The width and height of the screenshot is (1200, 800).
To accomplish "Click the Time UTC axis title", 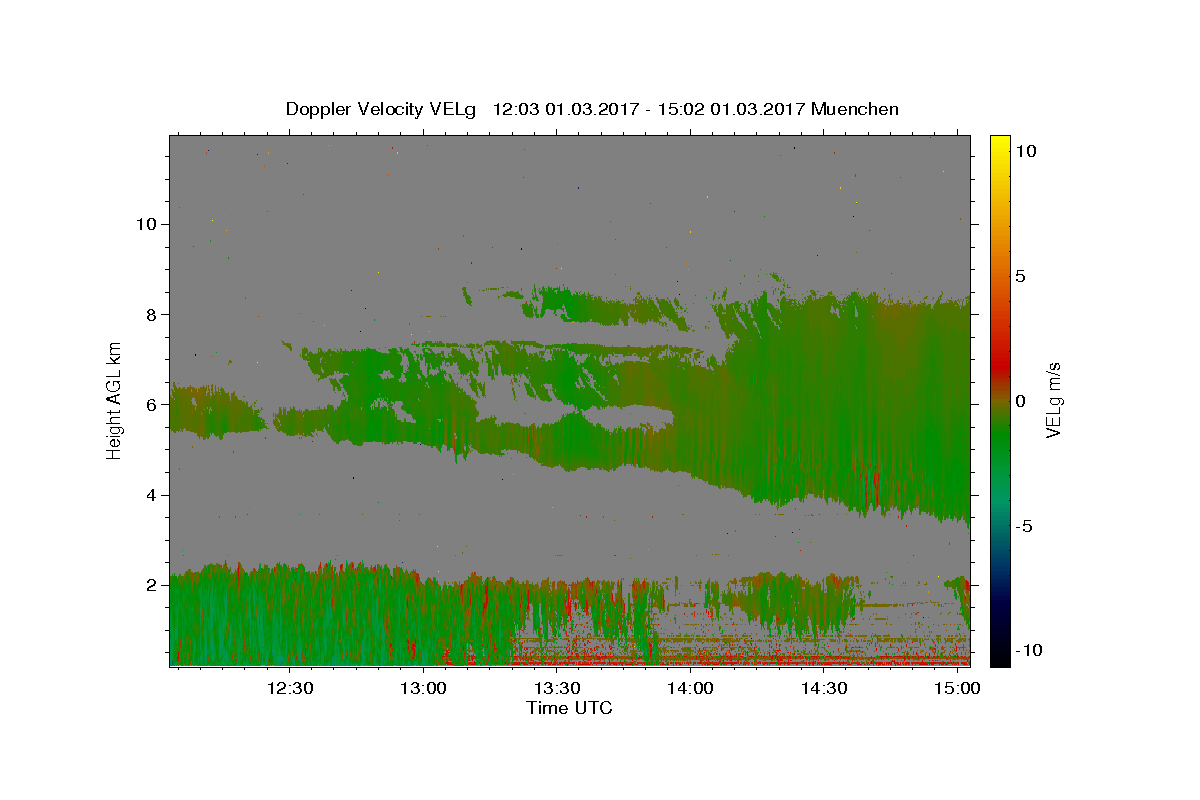I will click(x=569, y=708).
